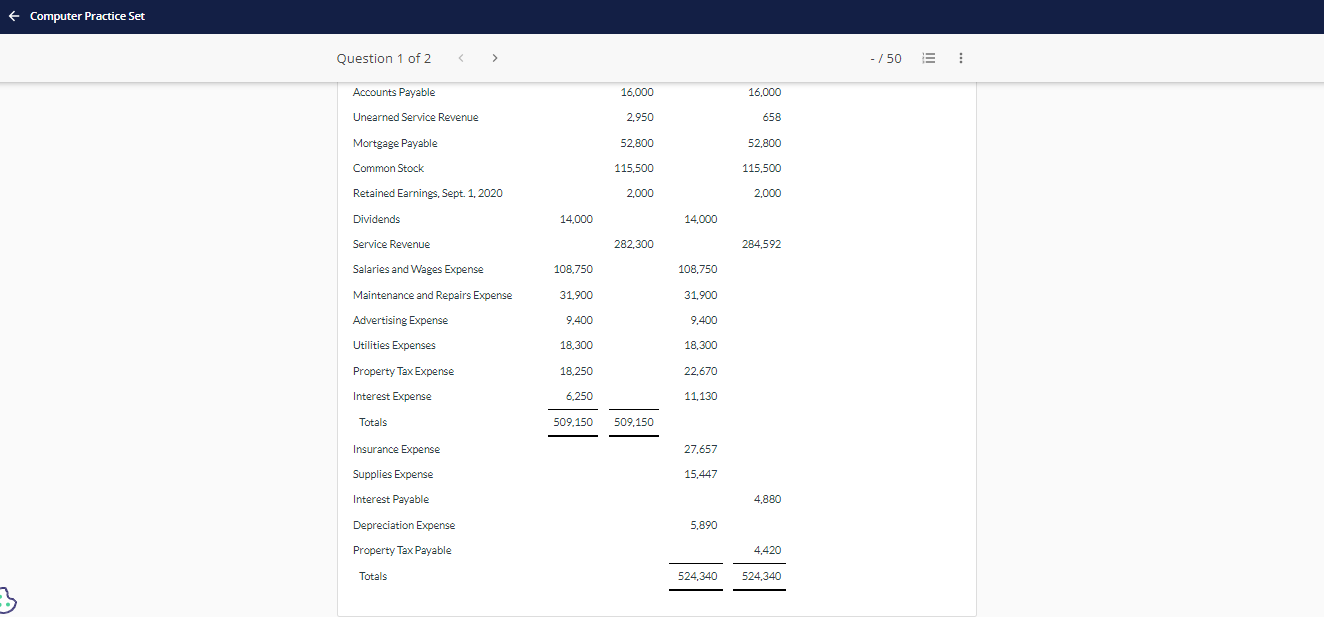Image resolution: width=1324 pixels, height=617 pixels.
Task: Click the blue pen icon at bottom left
Action: pyautogui.click(x=8, y=600)
